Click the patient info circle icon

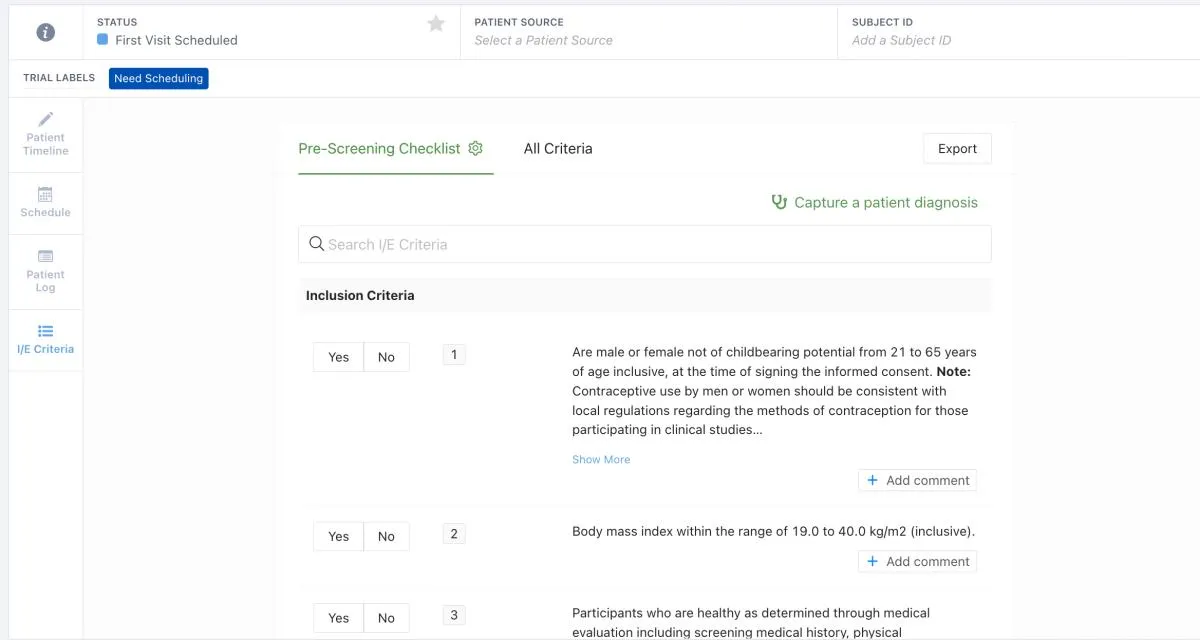(44, 31)
